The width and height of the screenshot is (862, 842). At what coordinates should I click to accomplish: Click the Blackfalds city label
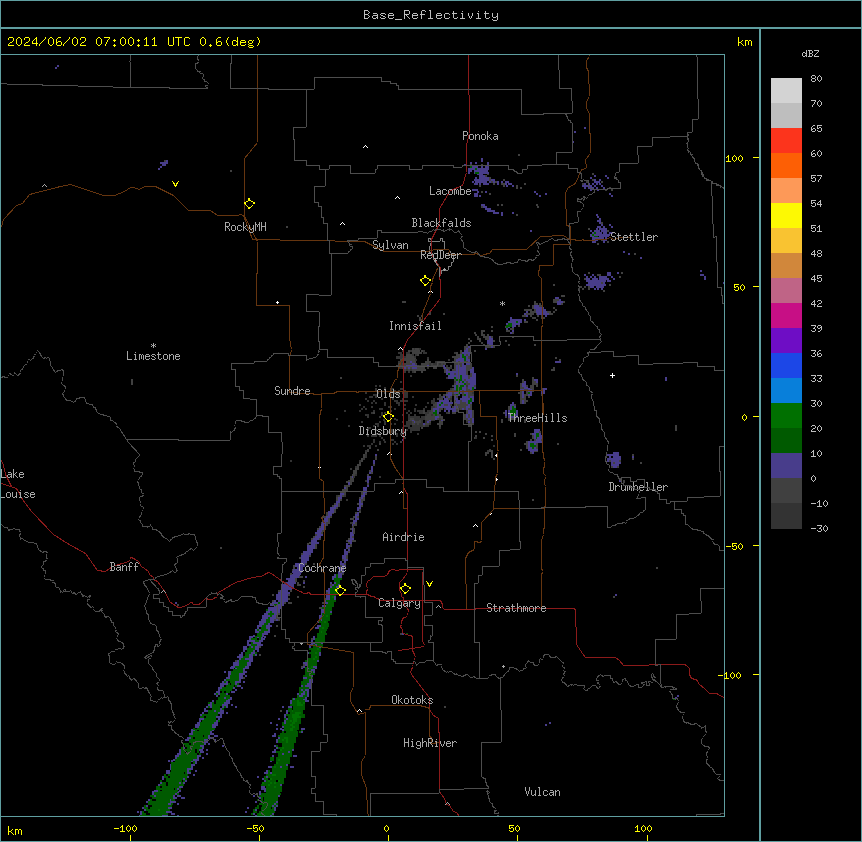(x=441, y=223)
